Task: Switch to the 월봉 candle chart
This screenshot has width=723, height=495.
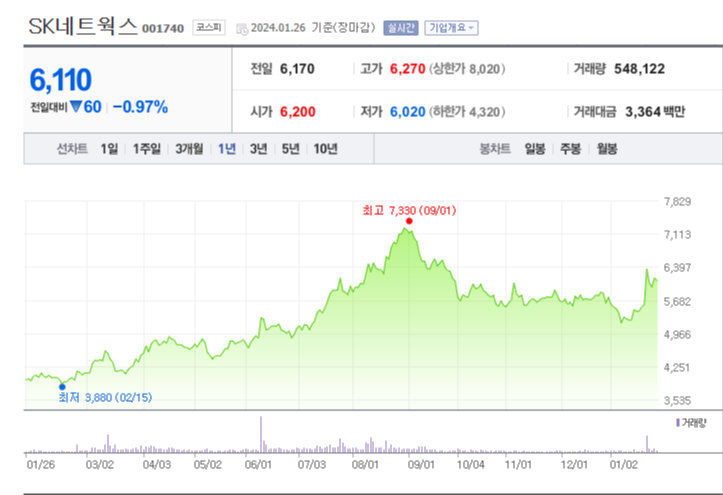Action: coord(607,149)
